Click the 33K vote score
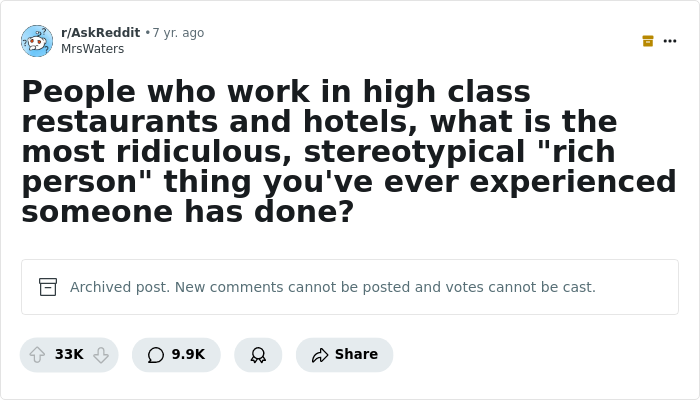The height and width of the screenshot is (400, 700). 69,355
